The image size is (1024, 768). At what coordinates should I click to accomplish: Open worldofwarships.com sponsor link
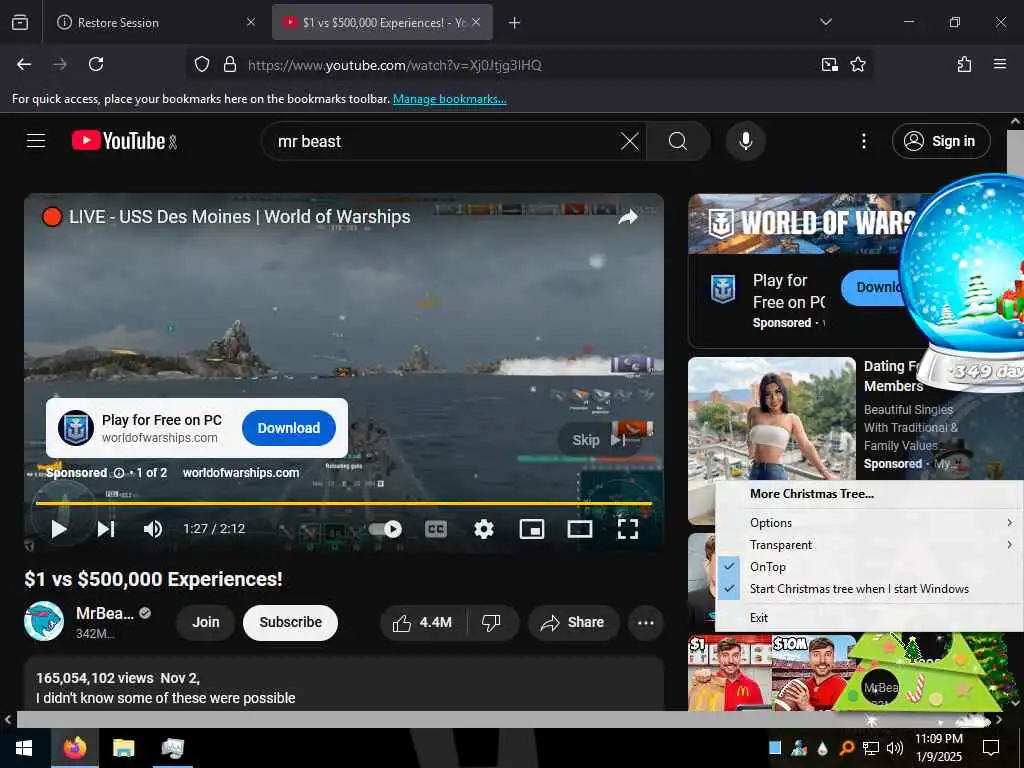pos(241,472)
